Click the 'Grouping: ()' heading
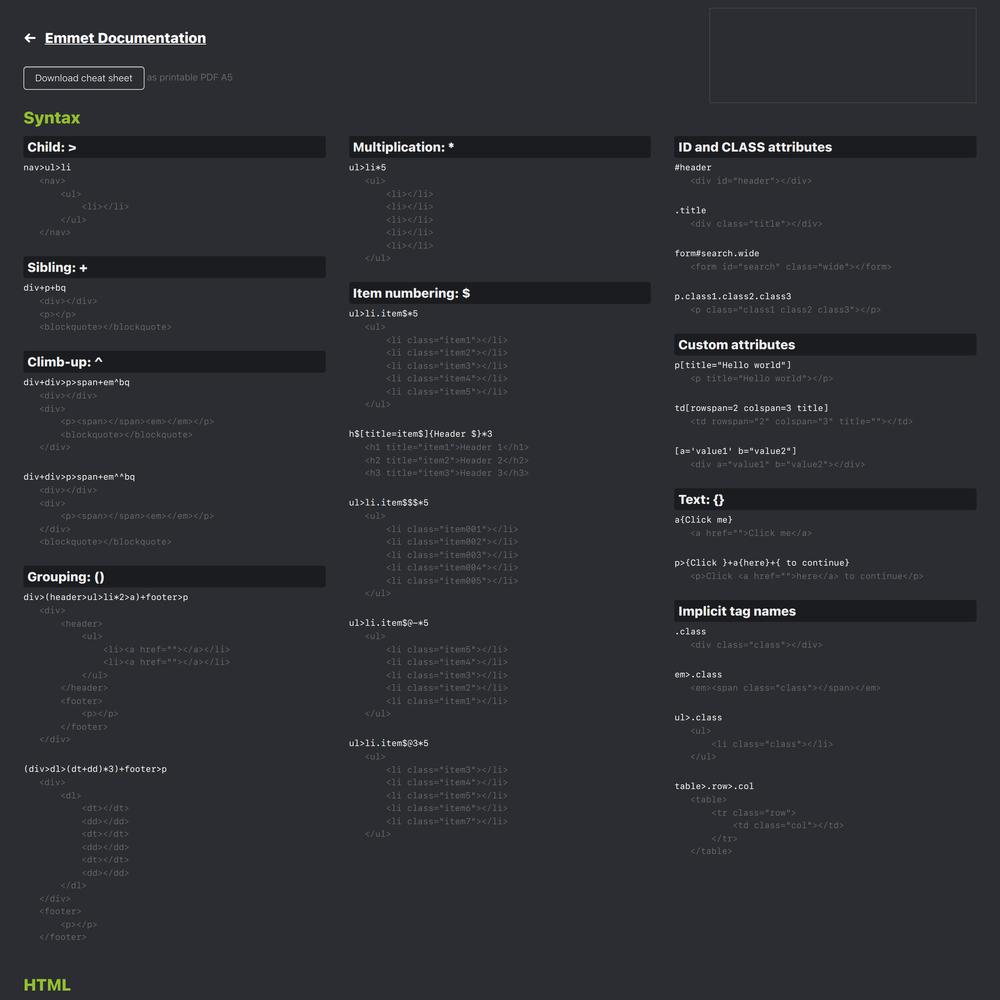Viewport: 1000px width, 1000px height. click(174, 577)
